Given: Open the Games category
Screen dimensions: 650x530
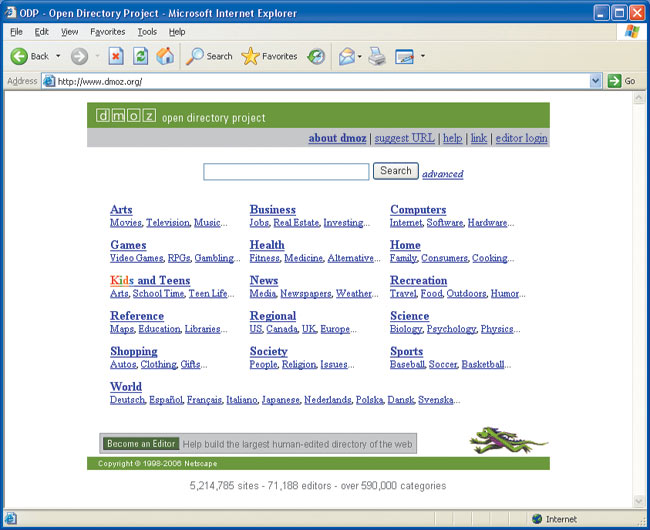Looking at the screenshot, I should 128,245.
